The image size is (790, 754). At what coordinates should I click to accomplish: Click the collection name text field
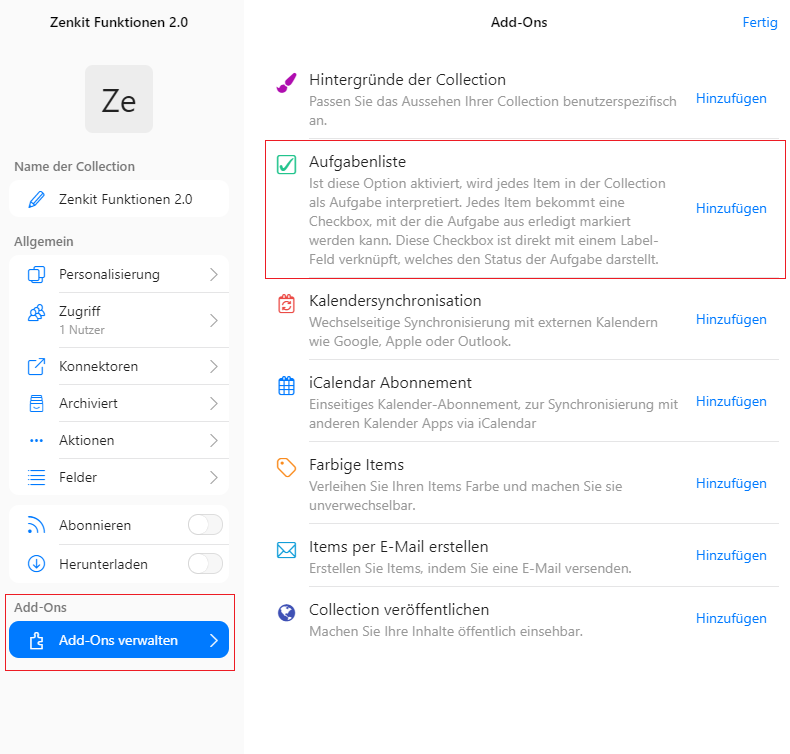[119, 199]
